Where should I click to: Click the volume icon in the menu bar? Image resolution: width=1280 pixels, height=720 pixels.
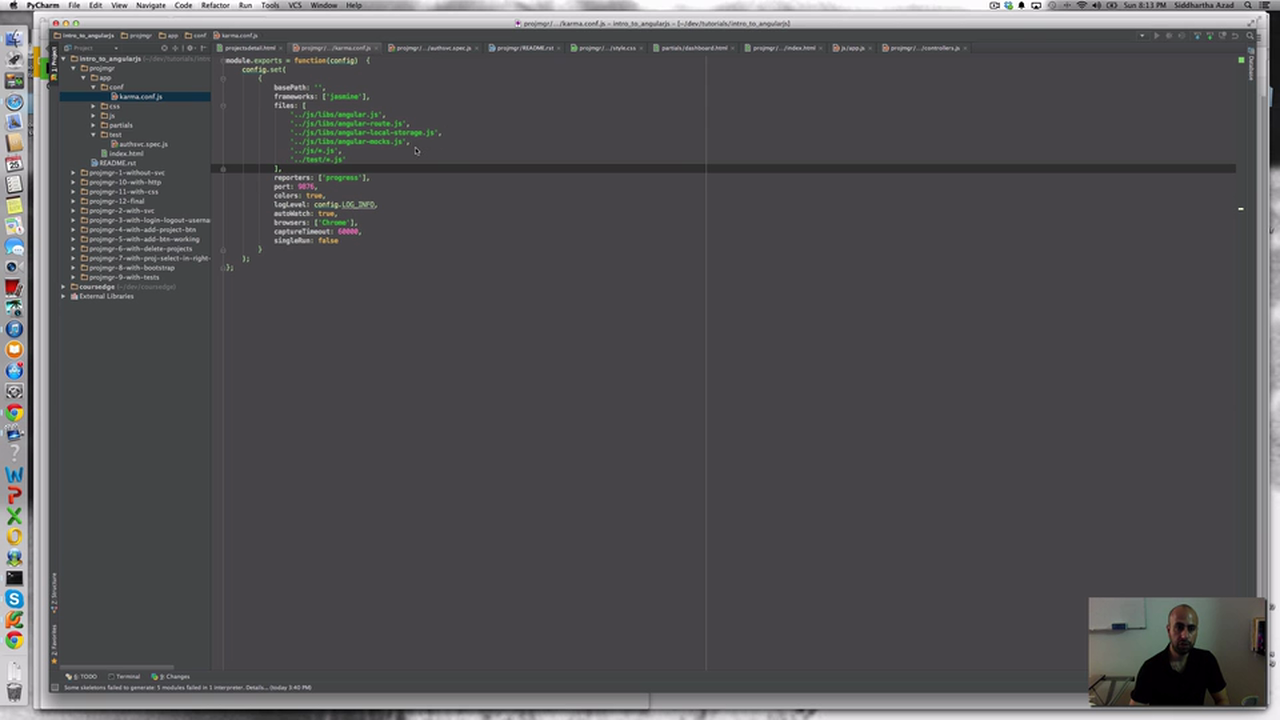pyautogui.click(x=1097, y=5)
